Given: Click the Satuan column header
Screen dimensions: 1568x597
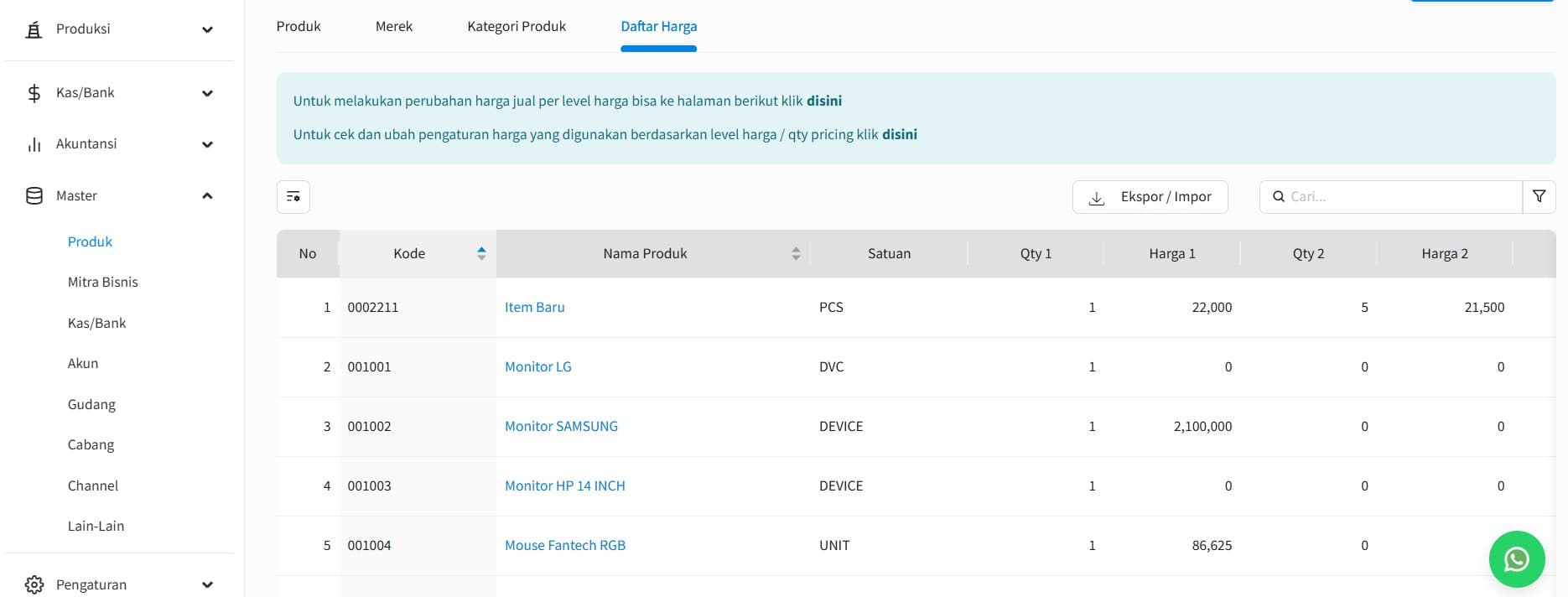Looking at the screenshot, I should (889, 253).
